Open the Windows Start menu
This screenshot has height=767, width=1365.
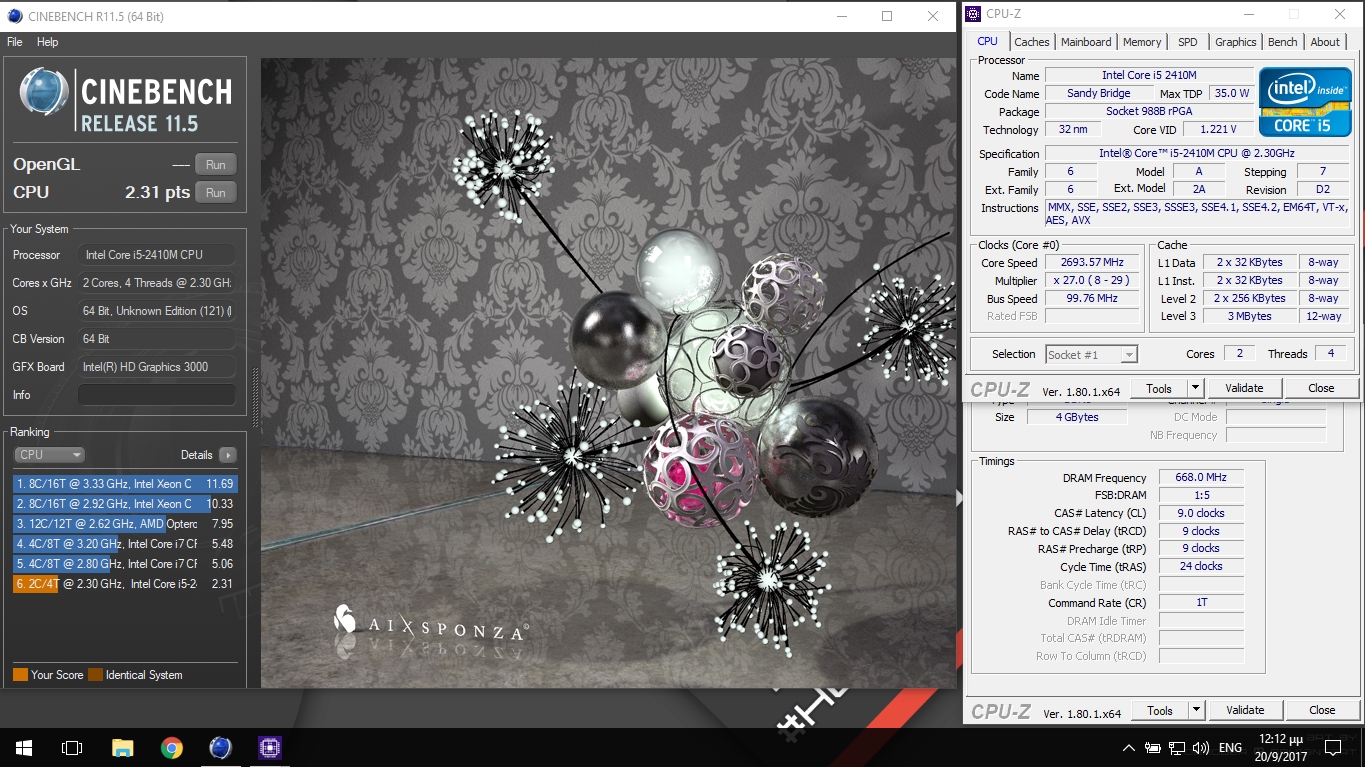click(24, 747)
